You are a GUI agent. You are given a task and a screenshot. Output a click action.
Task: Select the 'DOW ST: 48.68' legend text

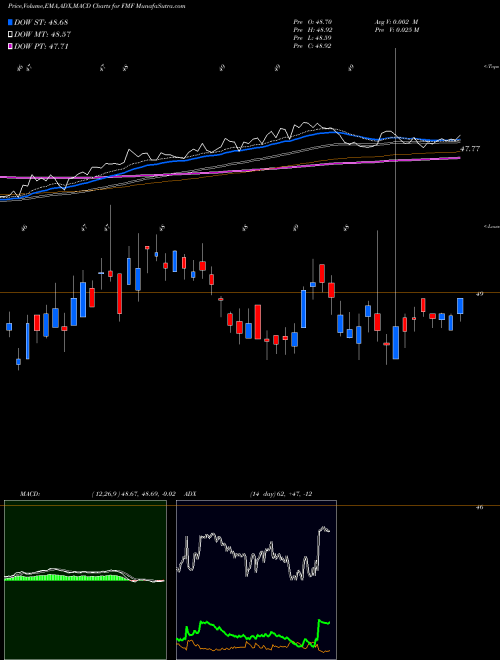coord(41,22)
